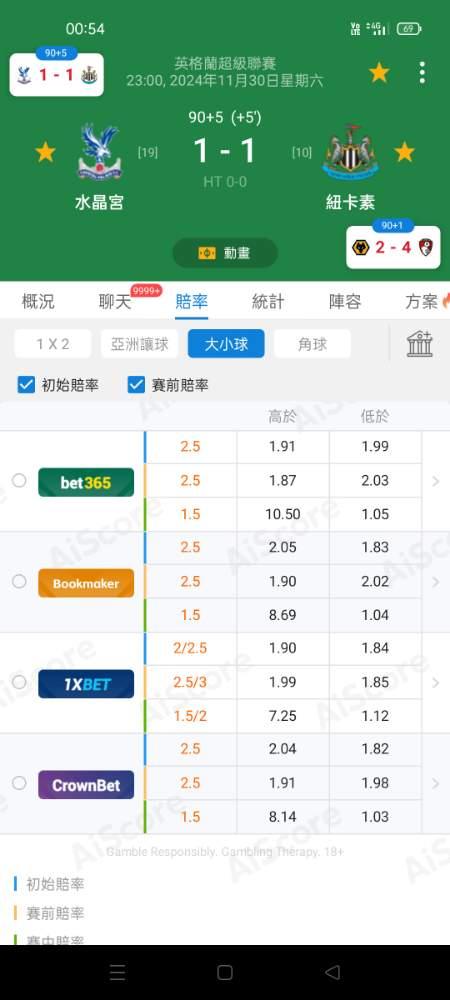Toggle the 初始賠率 checkbox
Image resolution: width=450 pixels, height=1000 pixels.
pyautogui.click(x=26, y=385)
